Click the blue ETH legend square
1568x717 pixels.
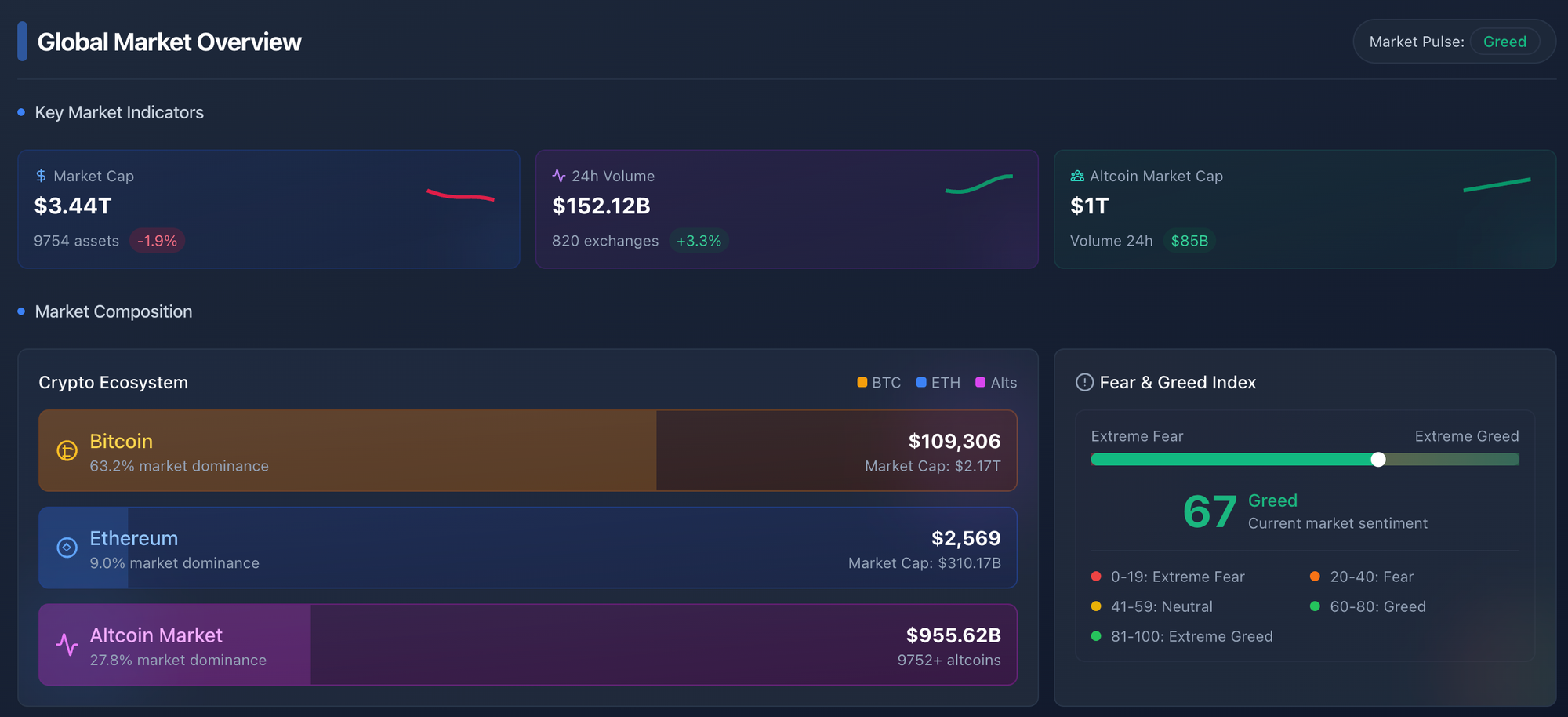pos(921,382)
